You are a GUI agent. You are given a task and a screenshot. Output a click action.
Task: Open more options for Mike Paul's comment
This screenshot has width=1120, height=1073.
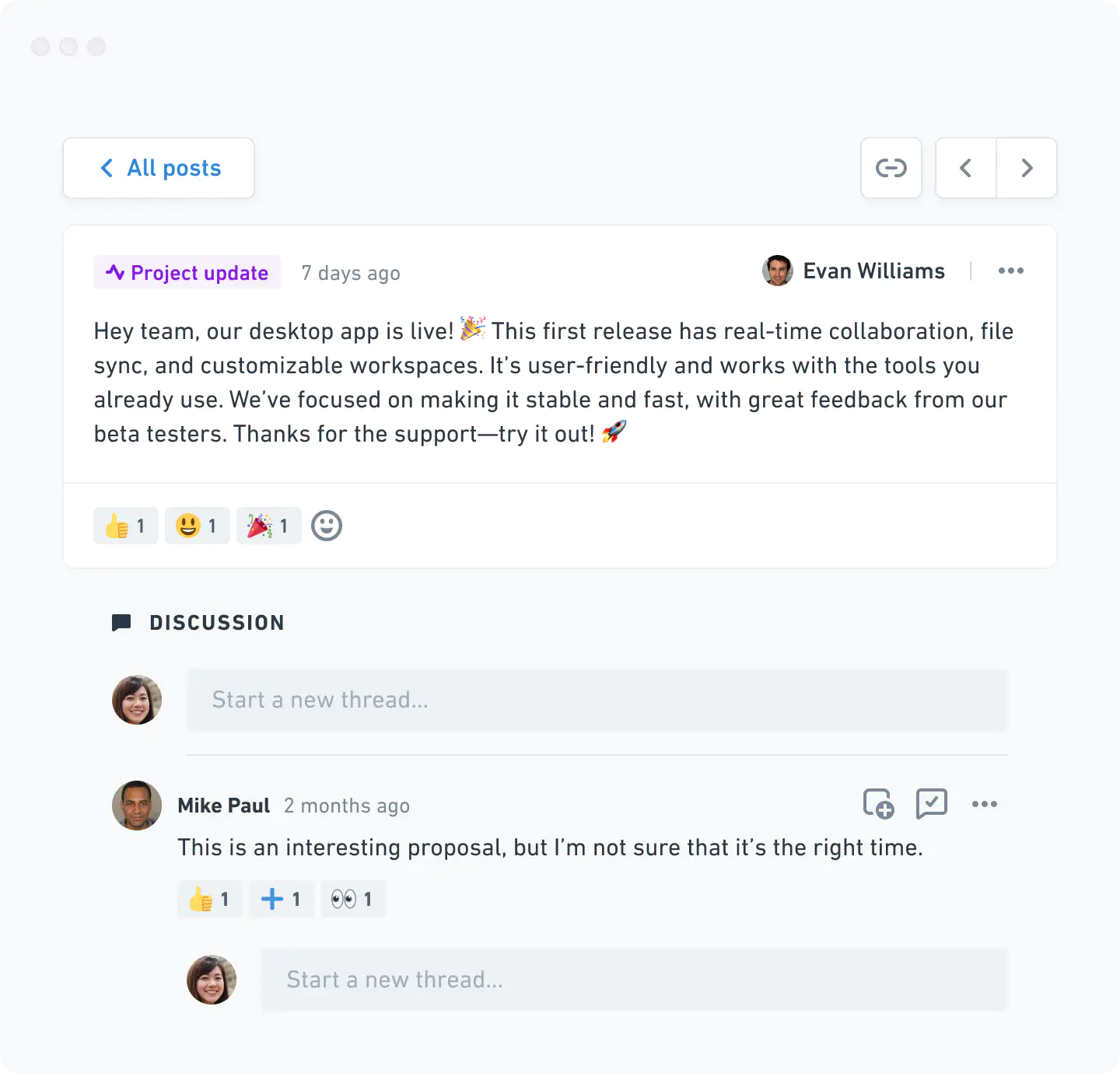point(984,804)
